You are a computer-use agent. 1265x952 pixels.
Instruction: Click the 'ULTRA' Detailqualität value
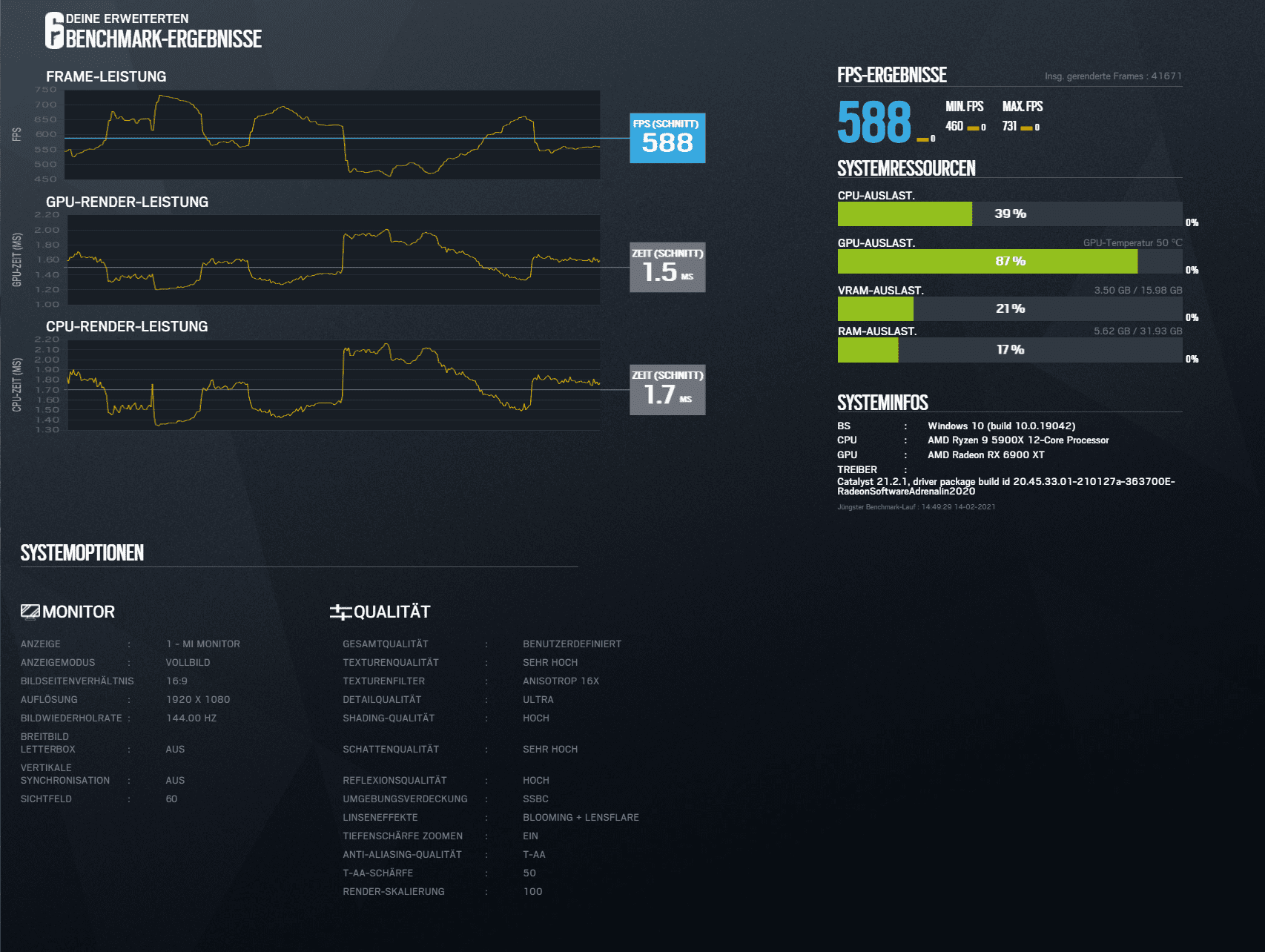[x=538, y=699]
